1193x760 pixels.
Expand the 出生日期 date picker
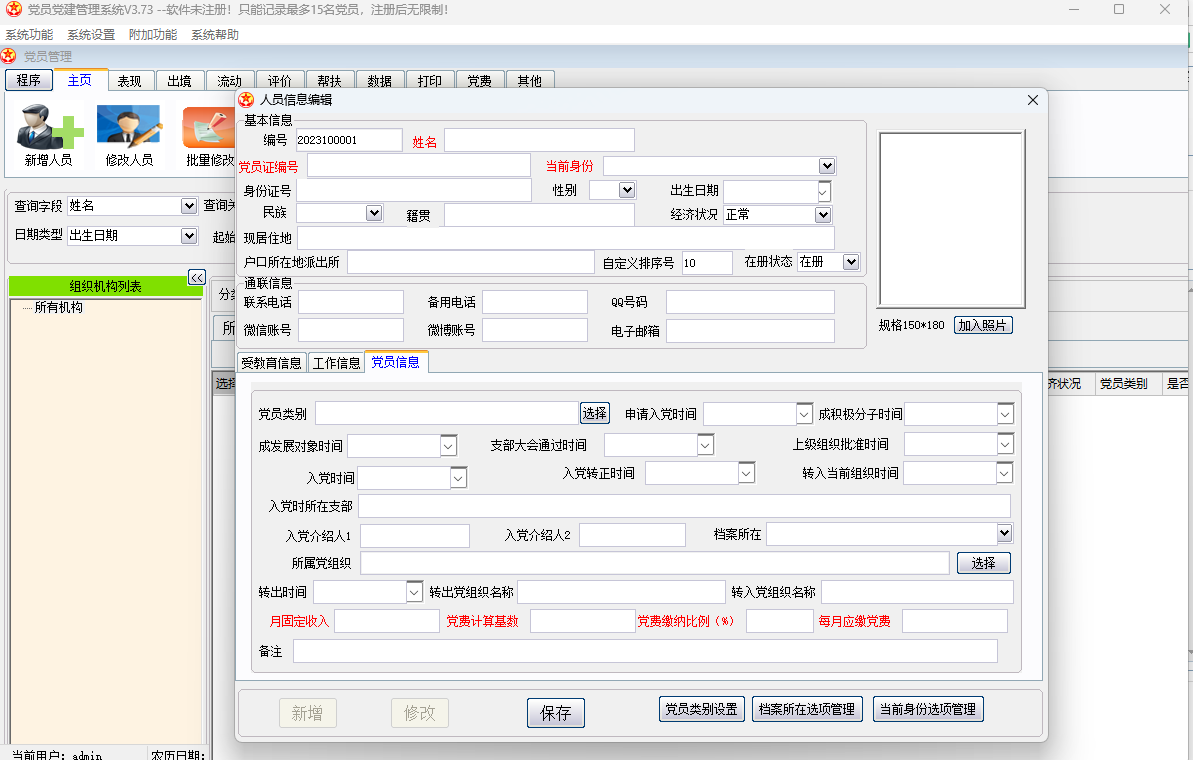click(823, 192)
